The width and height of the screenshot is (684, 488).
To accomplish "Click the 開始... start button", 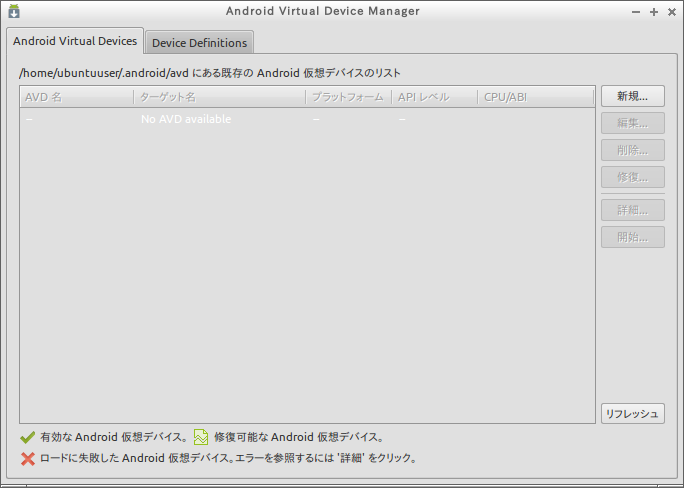I will point(633,237).
